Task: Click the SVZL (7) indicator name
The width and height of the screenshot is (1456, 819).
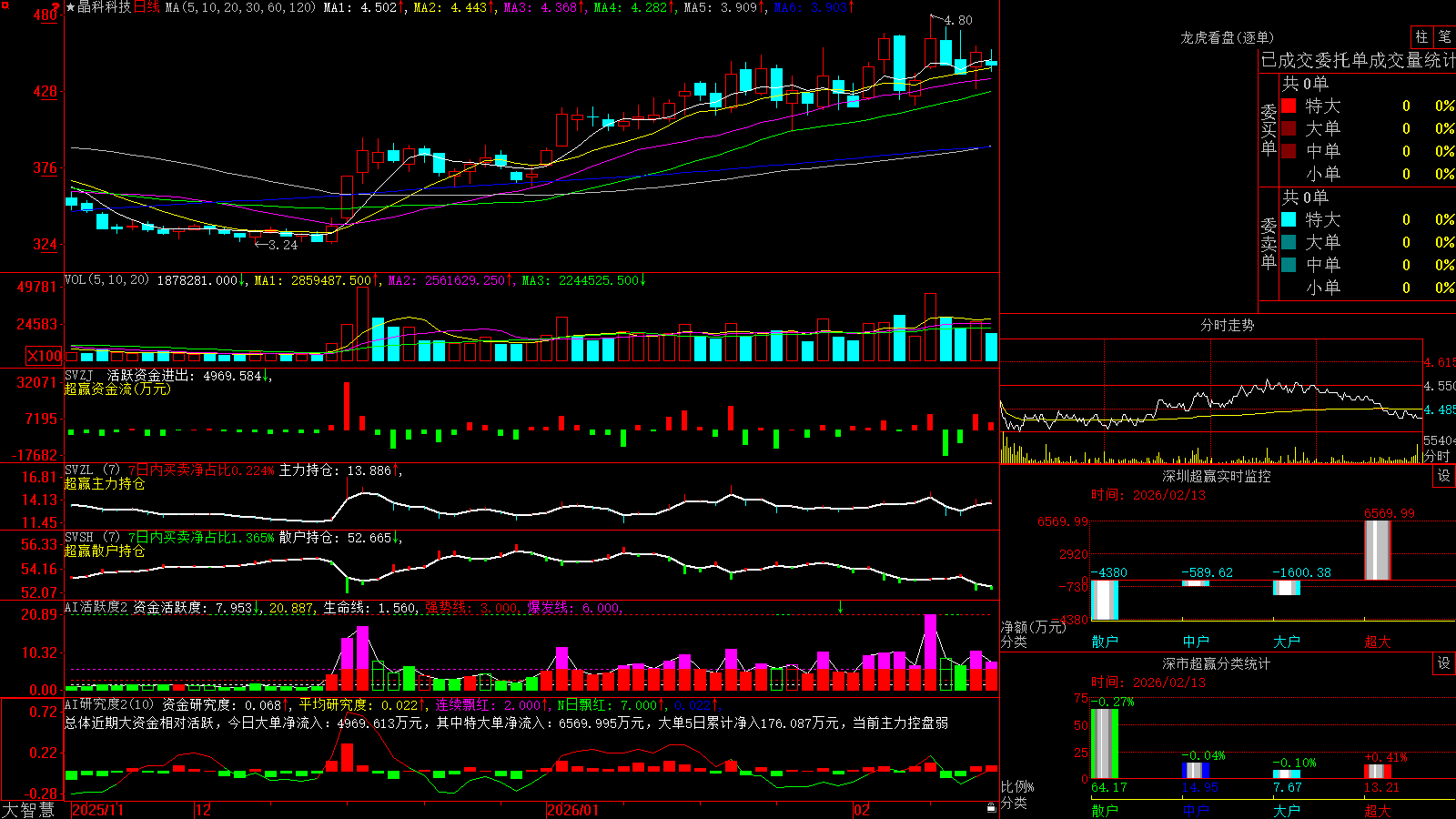Action: pyautogui.click(x=92, y=470)
